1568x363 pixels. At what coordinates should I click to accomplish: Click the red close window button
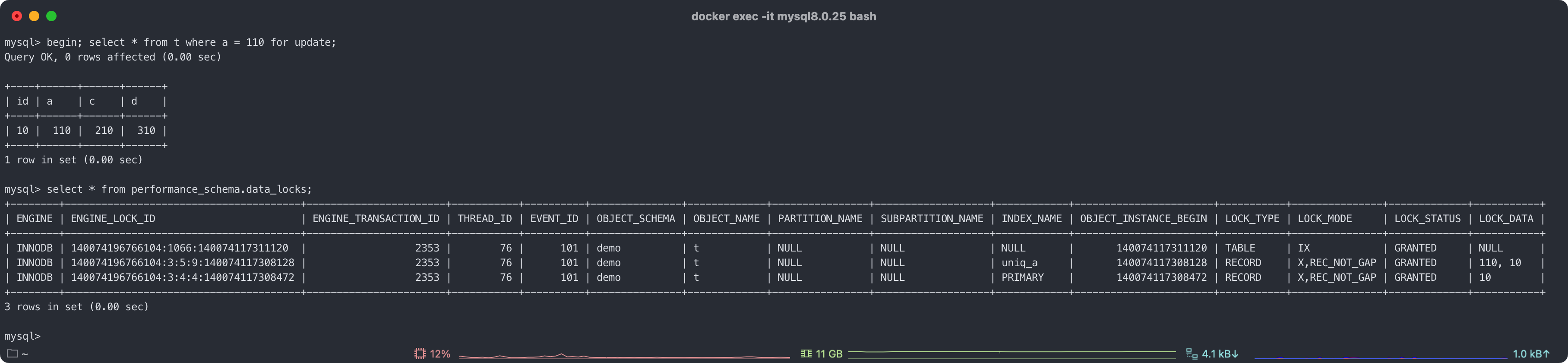coord(17,16)
